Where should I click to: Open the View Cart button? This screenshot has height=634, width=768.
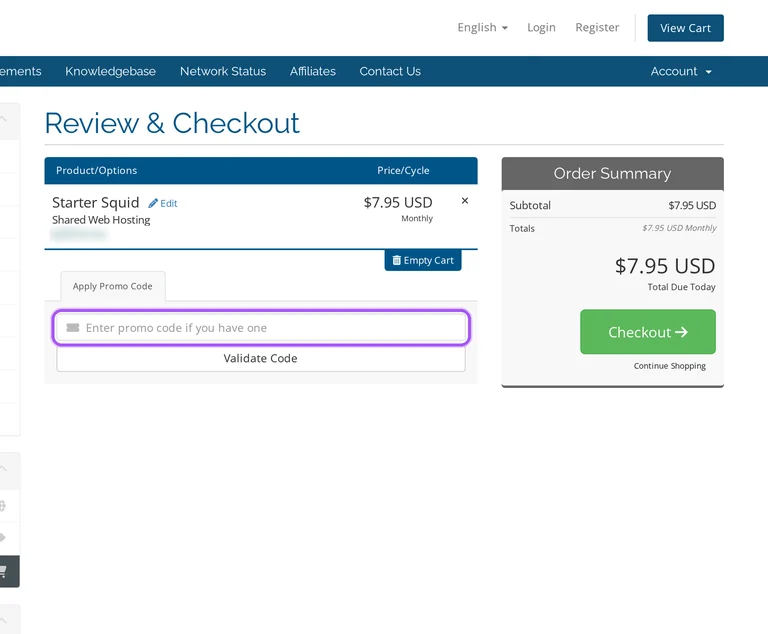coord(685,28)
